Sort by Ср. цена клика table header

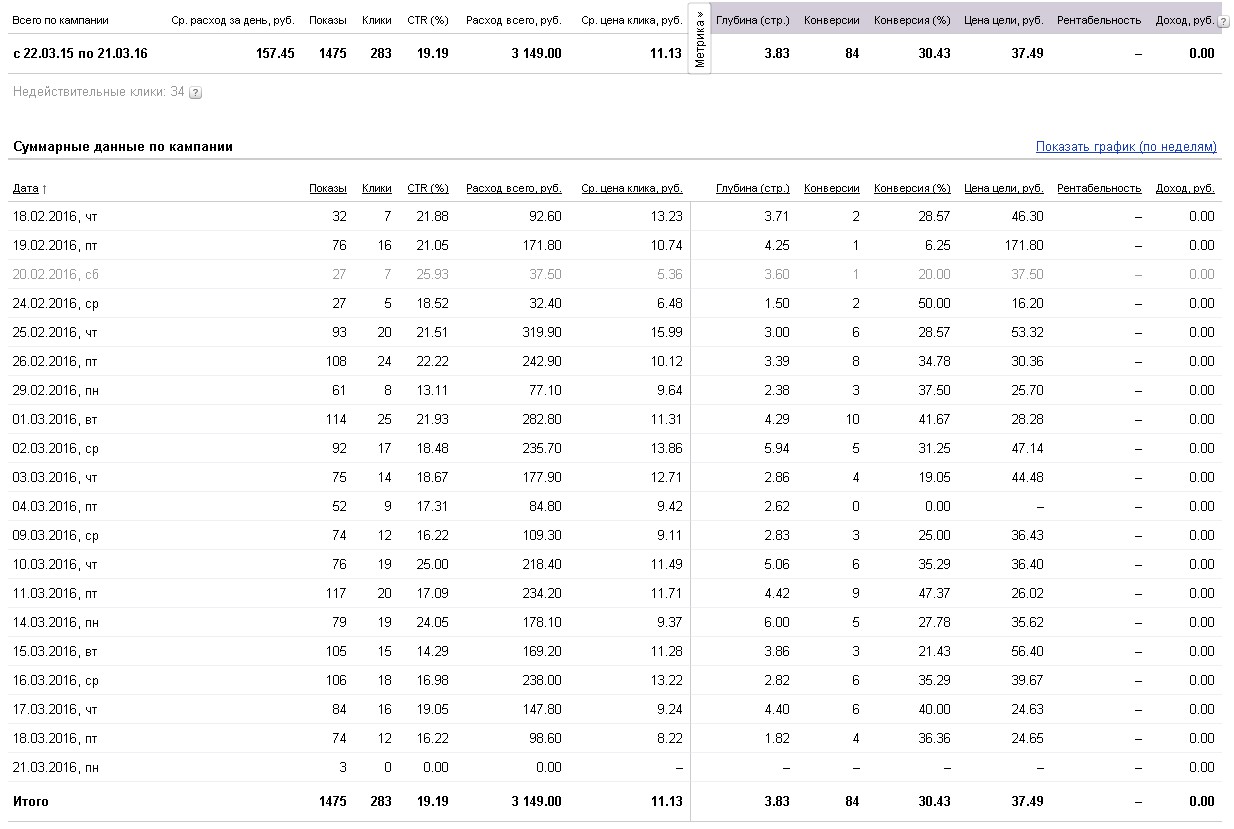click(632, 188)
